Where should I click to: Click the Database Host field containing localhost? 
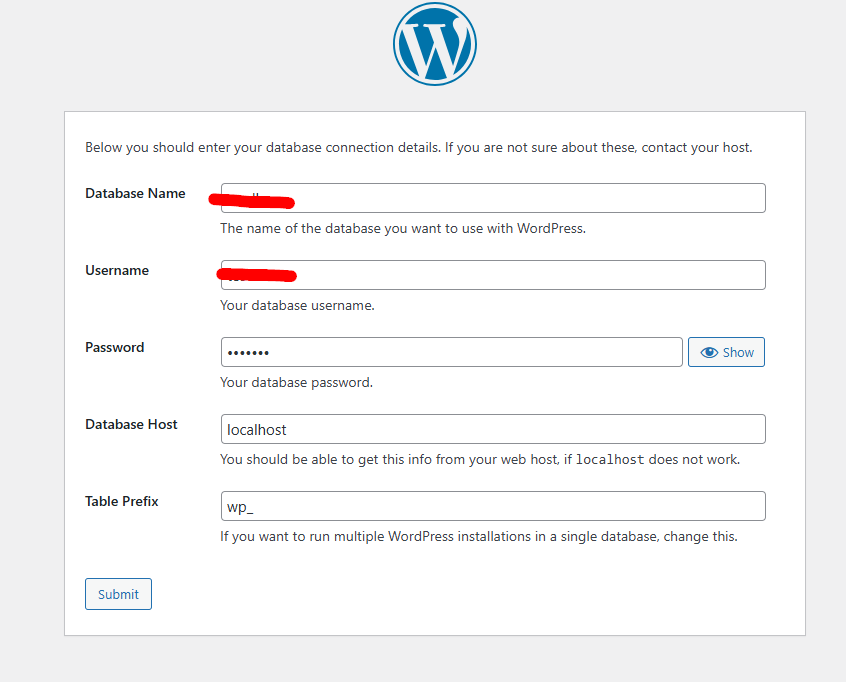coord(493,429)
